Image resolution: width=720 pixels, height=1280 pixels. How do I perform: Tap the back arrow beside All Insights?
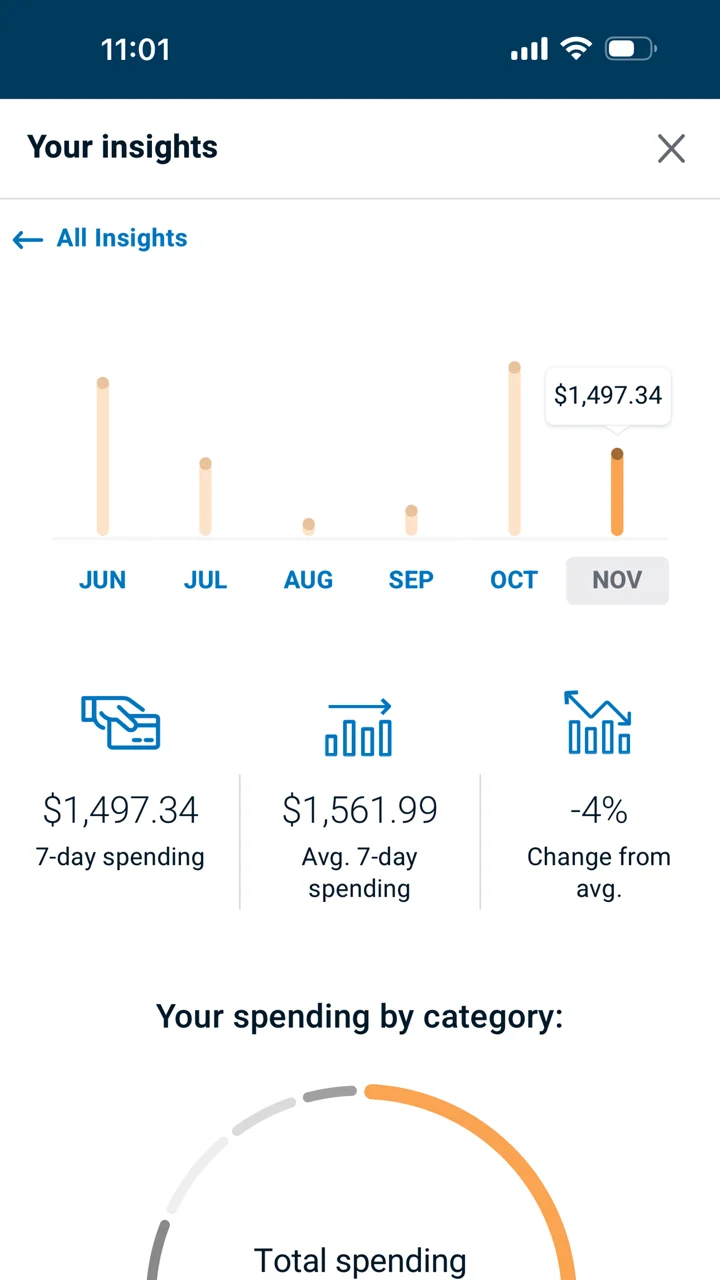(x=28, y=240)
